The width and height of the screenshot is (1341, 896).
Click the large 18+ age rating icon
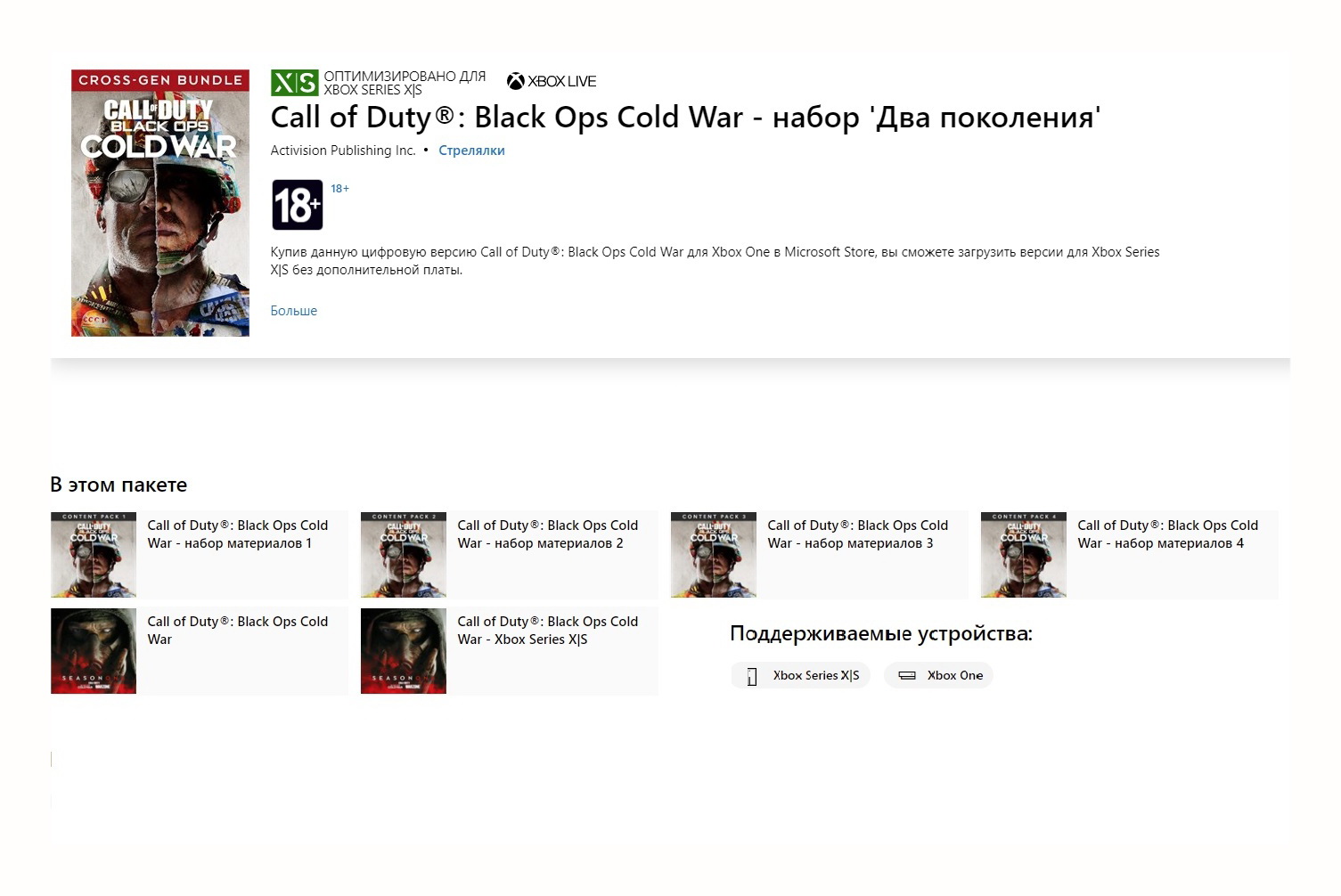click(297, 206)
